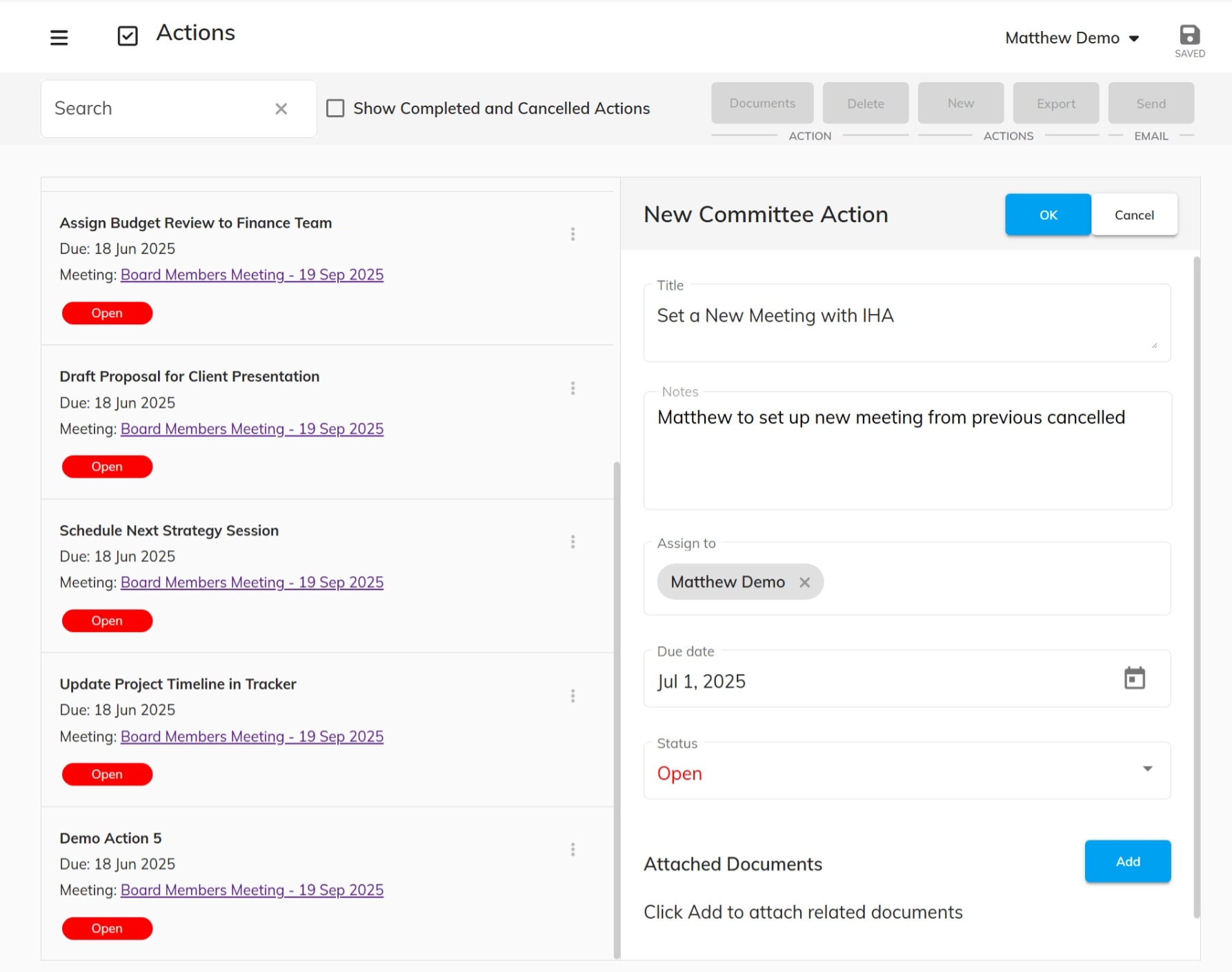Open three-dot menu for Demo Action 5
1232x972 pixels.
573,850
